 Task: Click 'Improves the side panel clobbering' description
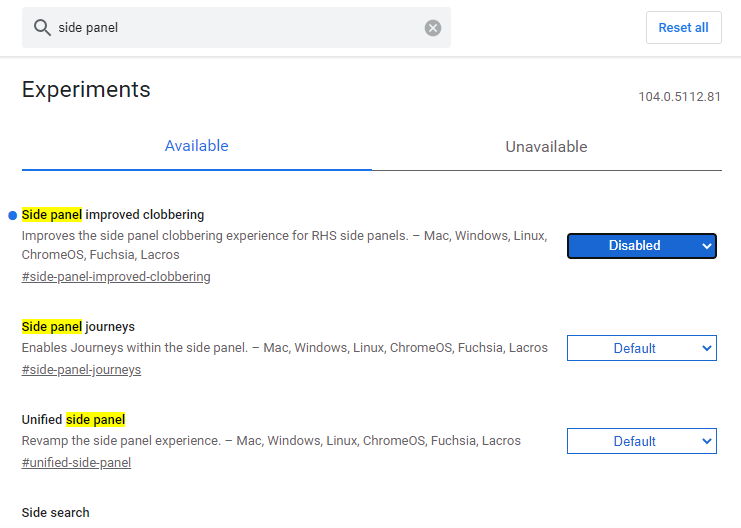pos(284,245)
